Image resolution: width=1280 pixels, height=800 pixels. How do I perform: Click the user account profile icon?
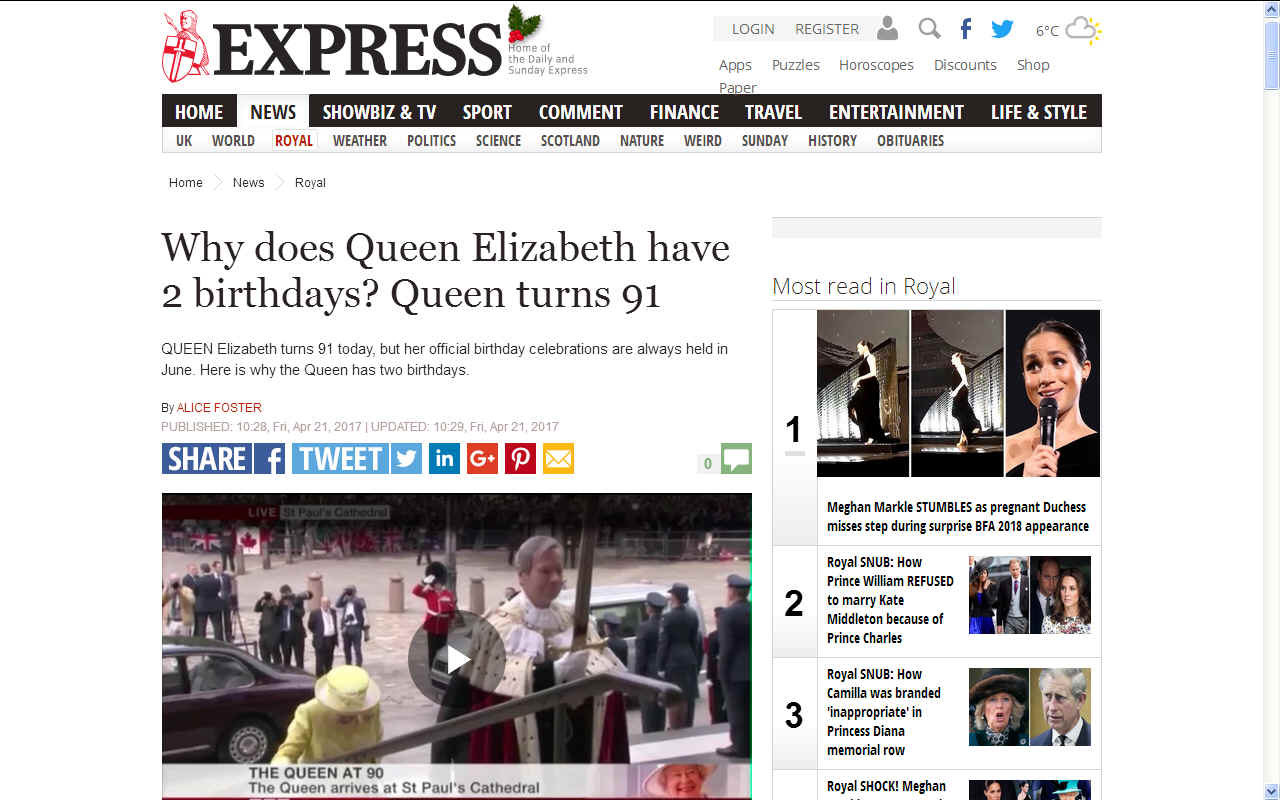pyautogui.click(x=887, y=29)
